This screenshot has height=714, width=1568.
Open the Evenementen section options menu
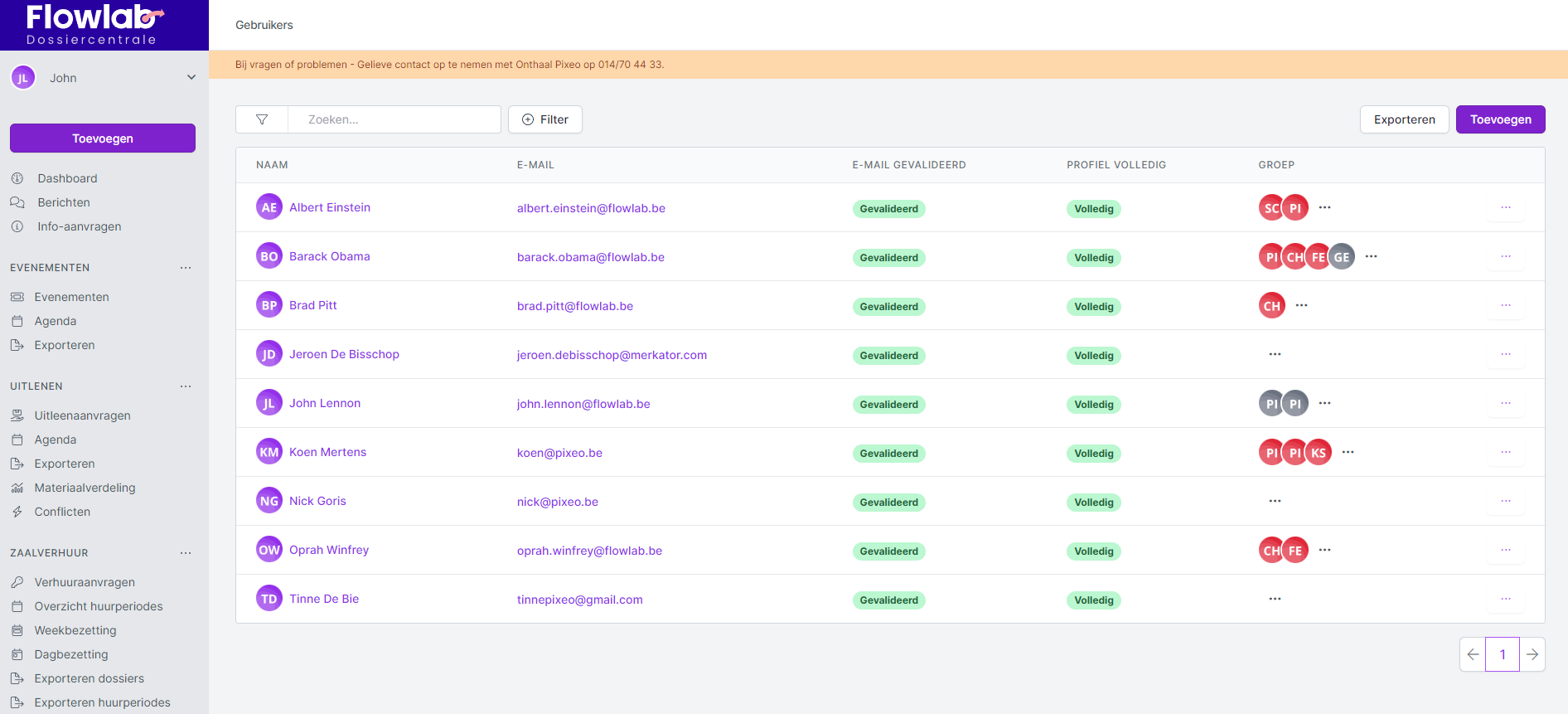pyautogui.click(x=186, y=268)
